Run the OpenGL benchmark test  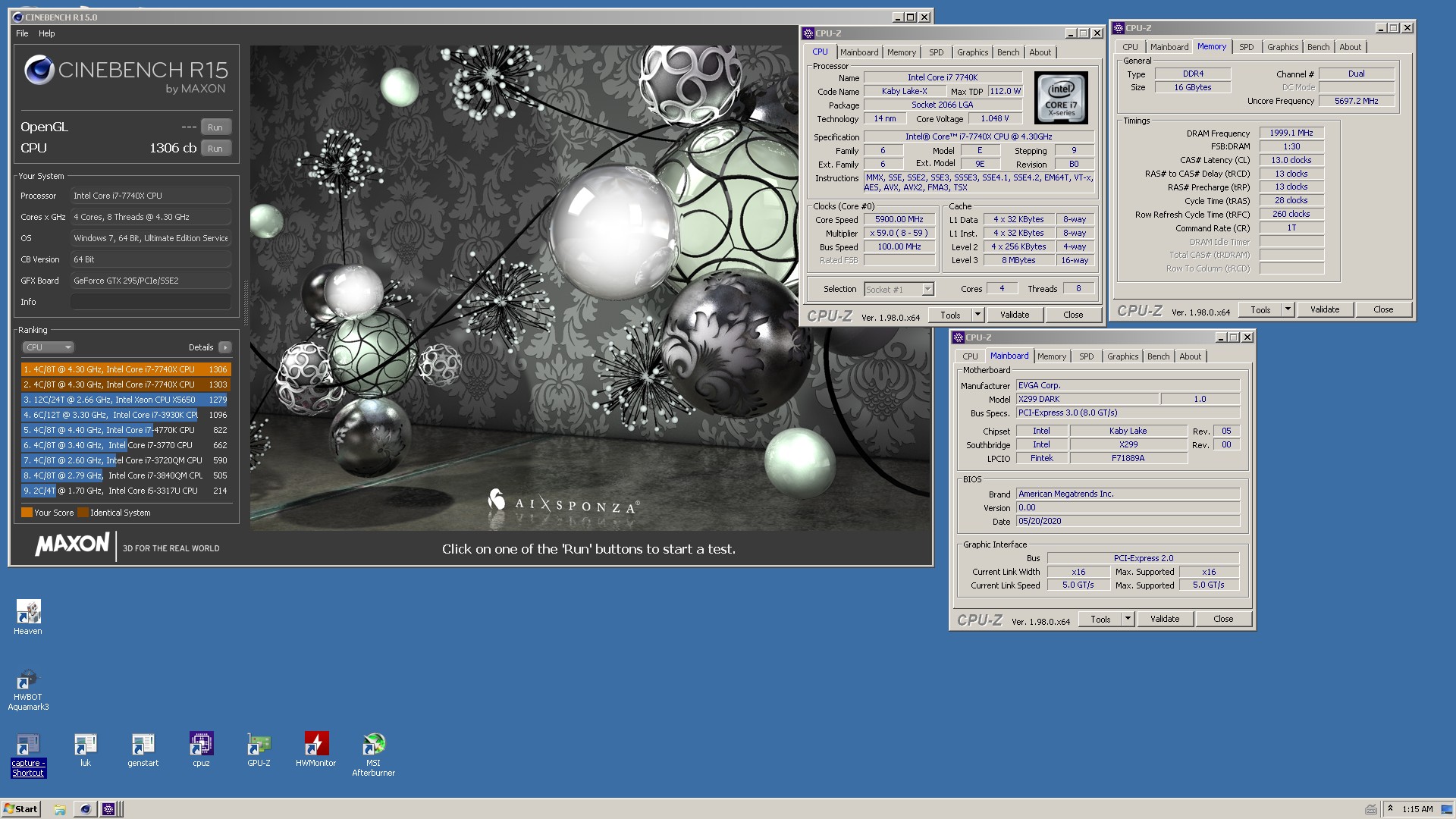[x=215, y=127]
